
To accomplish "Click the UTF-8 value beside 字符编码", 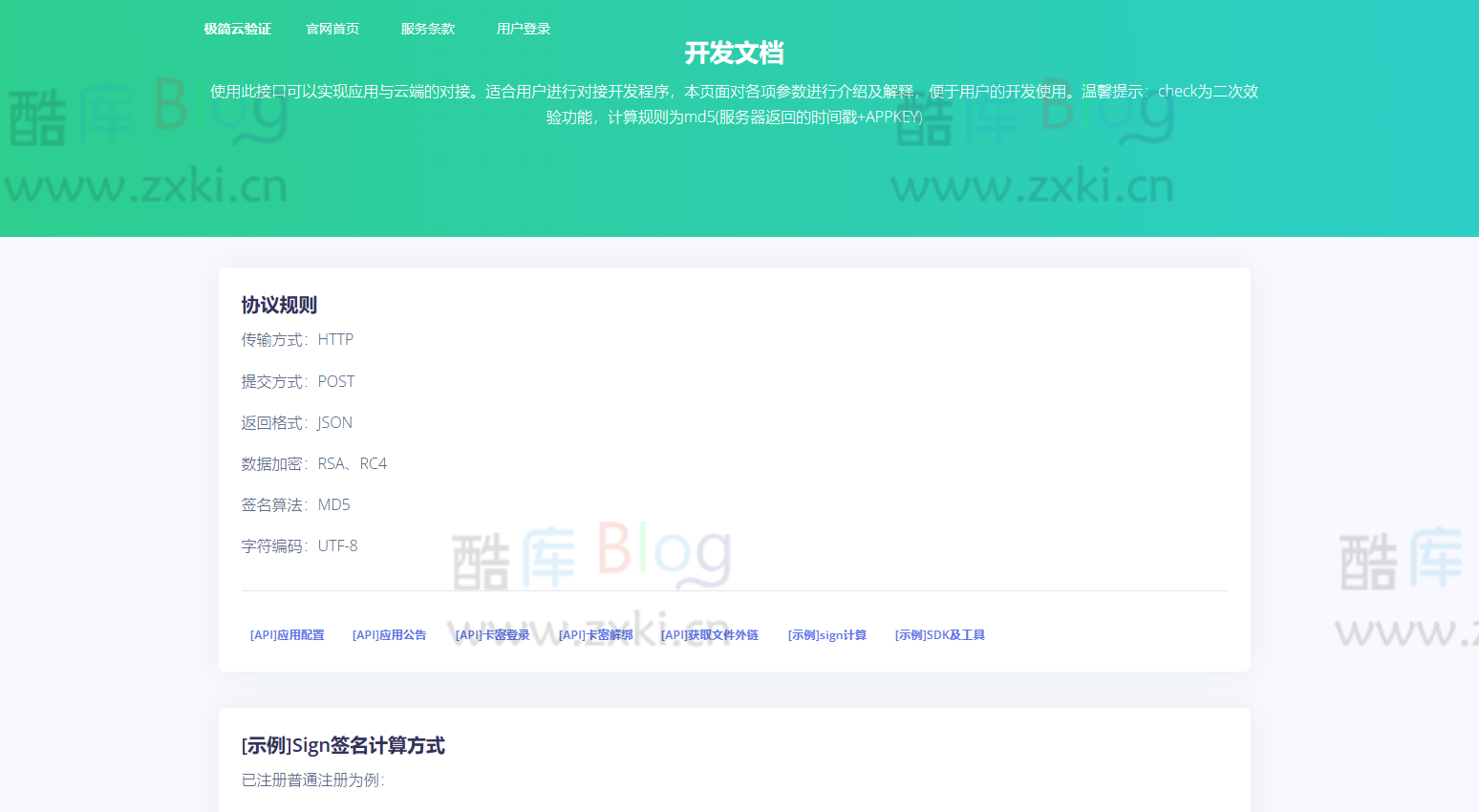I will coord(336,545).
